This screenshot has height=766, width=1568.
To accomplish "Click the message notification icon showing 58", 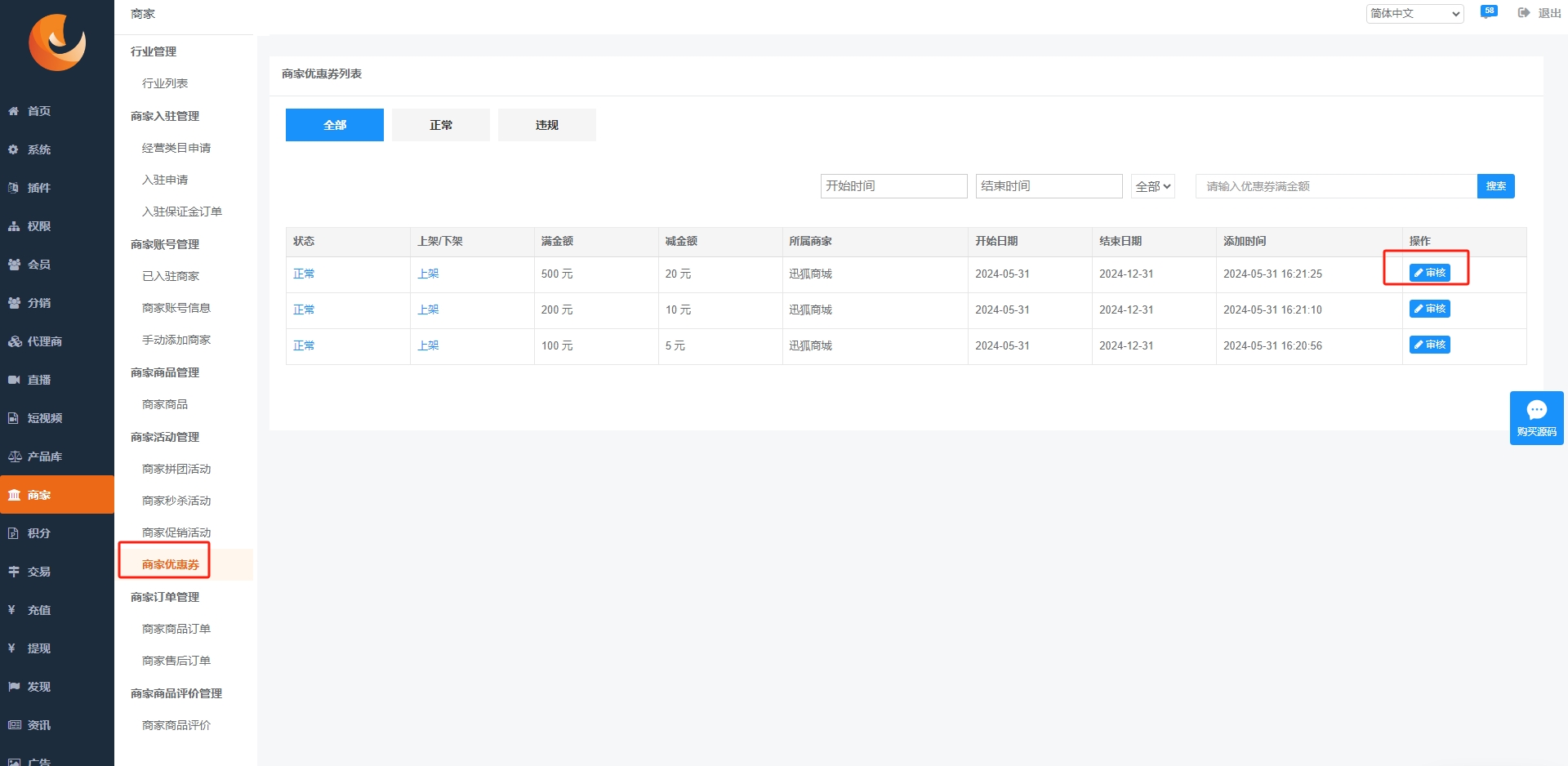I will point(1489,11).
